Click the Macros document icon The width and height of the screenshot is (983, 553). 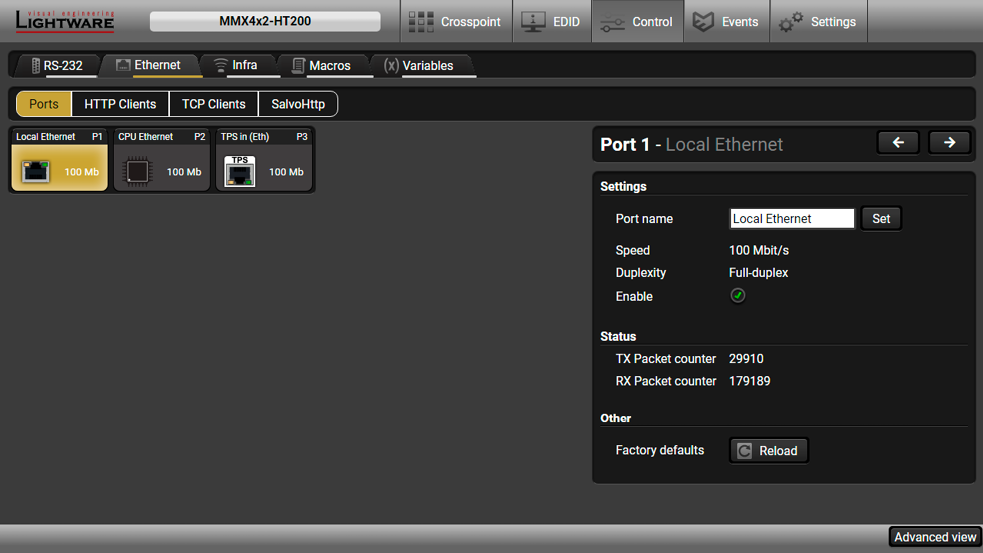point(298,65)
